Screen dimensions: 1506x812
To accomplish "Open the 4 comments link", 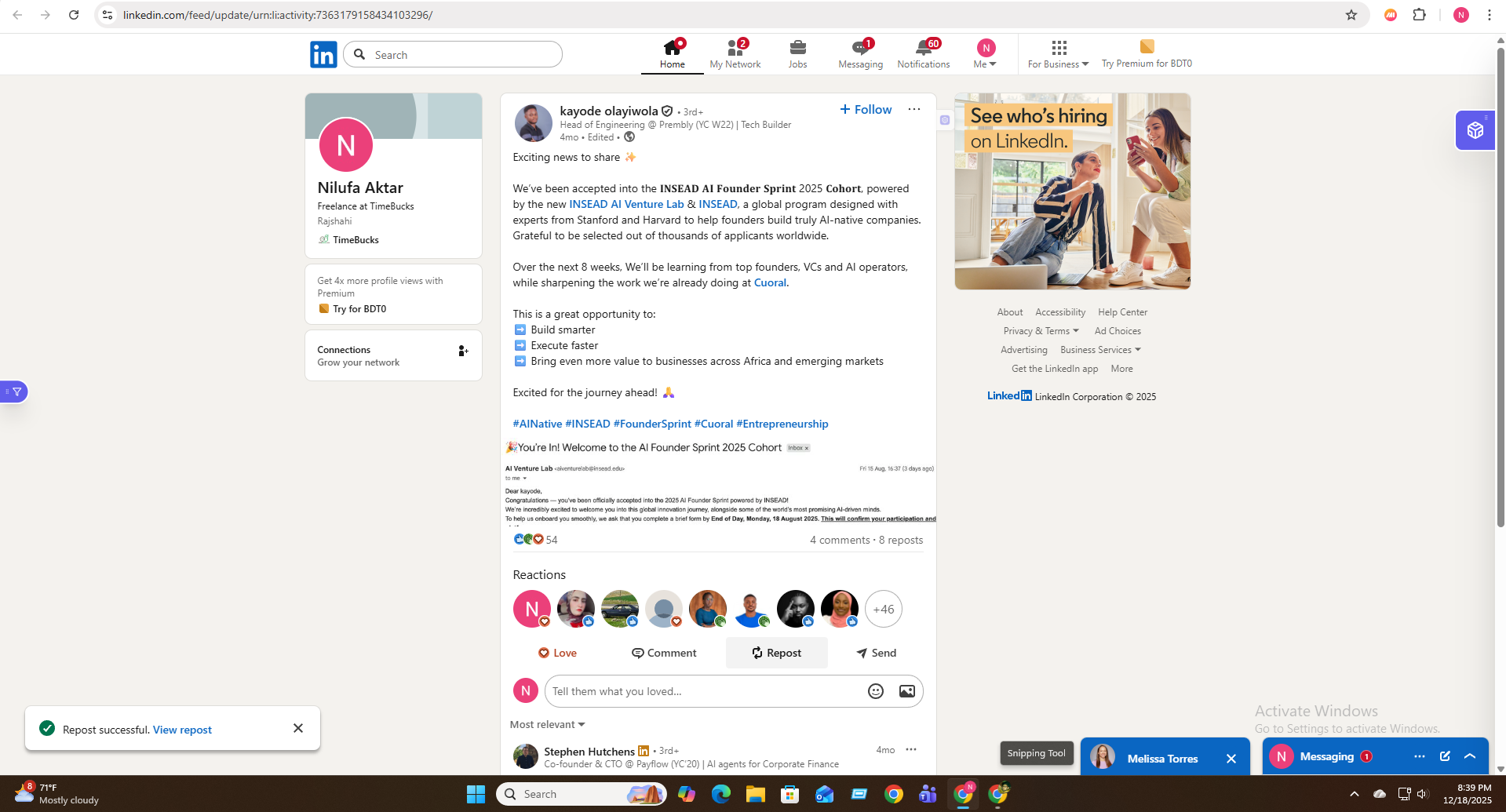I will tap(840, 540).
